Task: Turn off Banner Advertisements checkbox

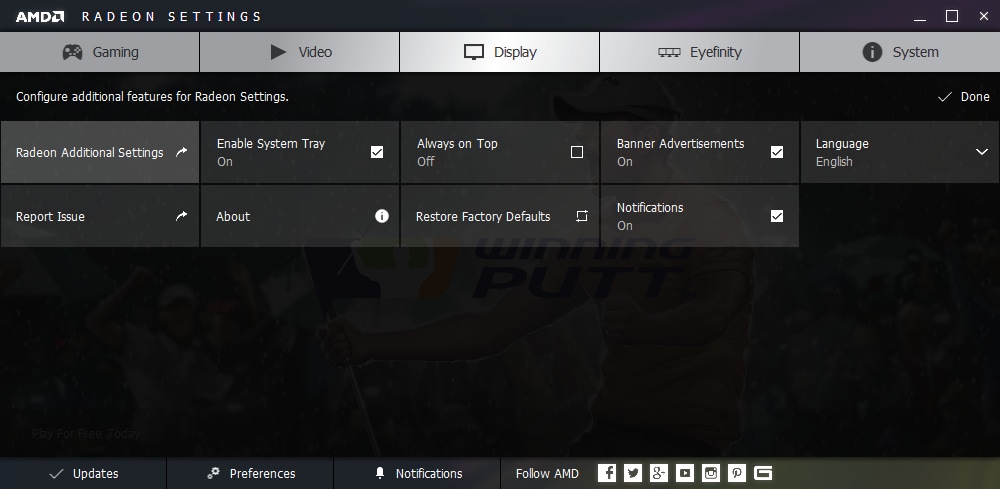Action: coord(777,152)
